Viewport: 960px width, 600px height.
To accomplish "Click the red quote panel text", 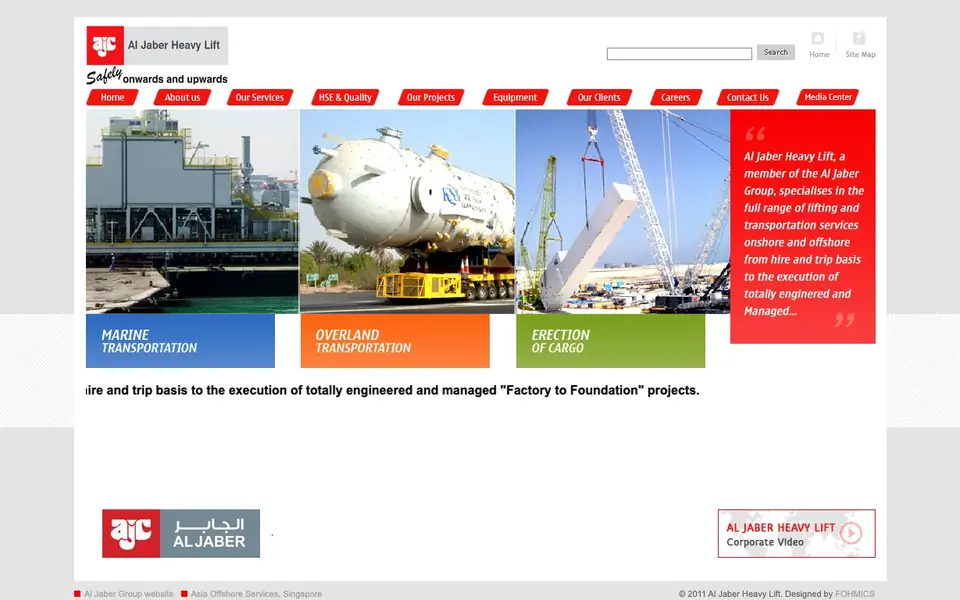I will coord(803,233).
